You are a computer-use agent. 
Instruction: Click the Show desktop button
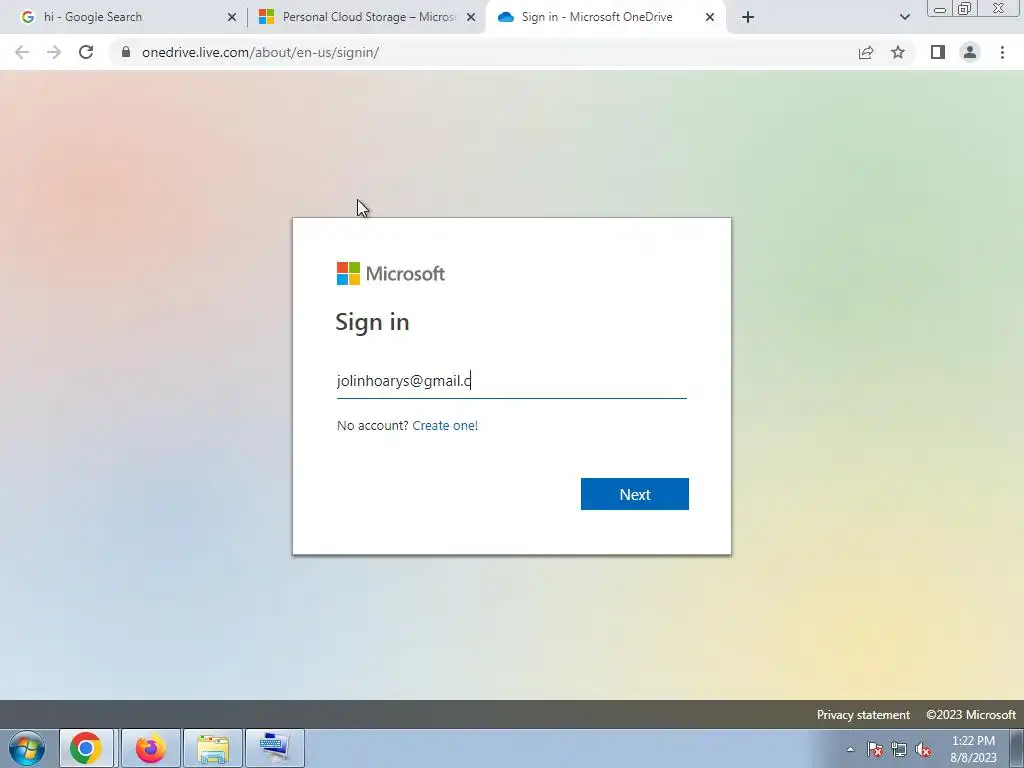pyautogui.click(x=1017, y=748)
